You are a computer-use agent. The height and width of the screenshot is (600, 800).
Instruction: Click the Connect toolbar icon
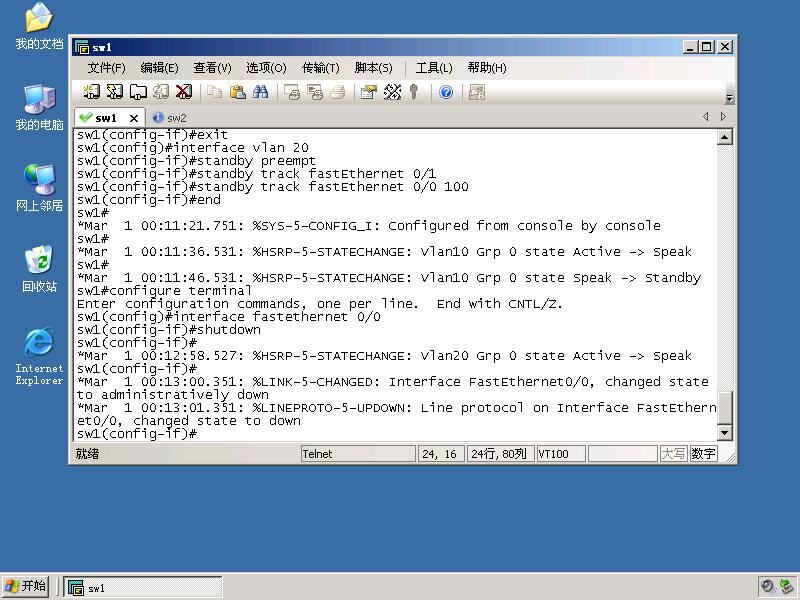[x=91, y=92]
